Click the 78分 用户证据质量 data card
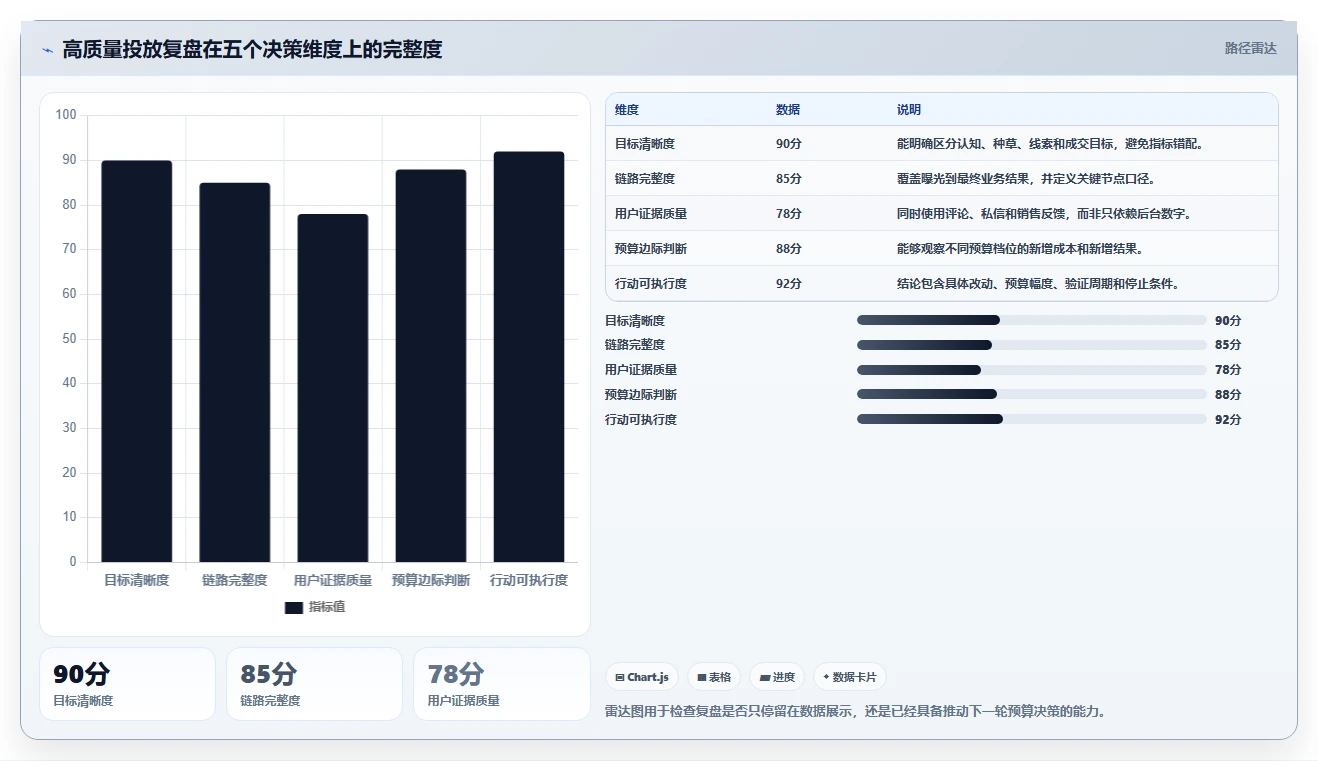The width and height of the screenshot is (1318, 761). point(501,684)
